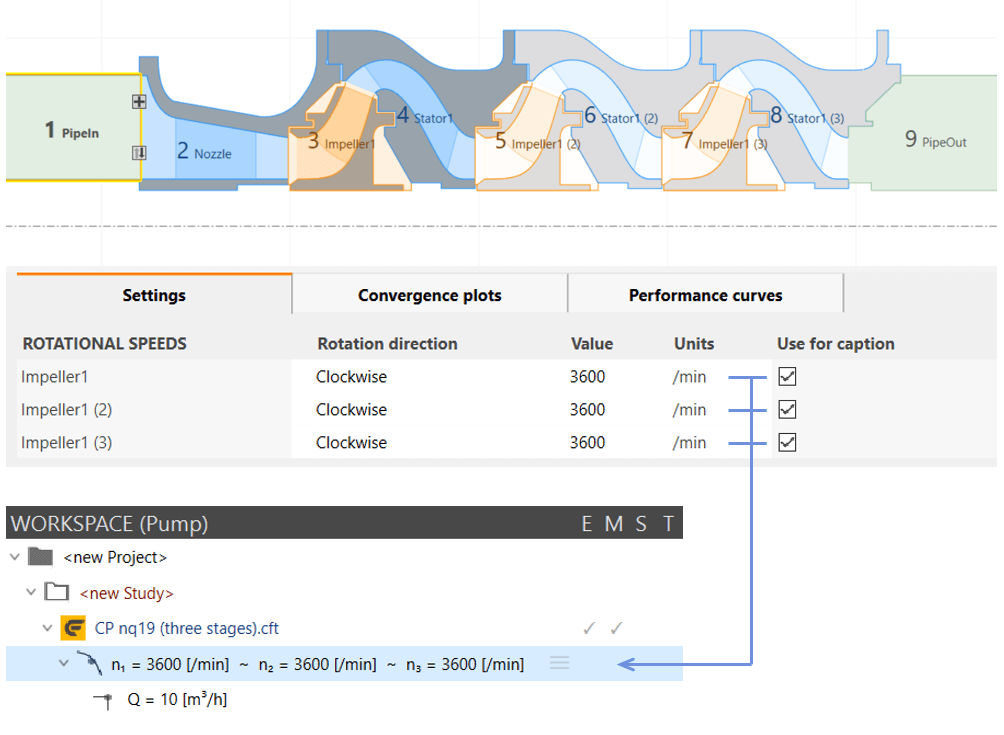Toggle Use for caption for Impeller1 (2)
The width and height of the screenshot is (1004, 735).
click(x=787, y=409)
